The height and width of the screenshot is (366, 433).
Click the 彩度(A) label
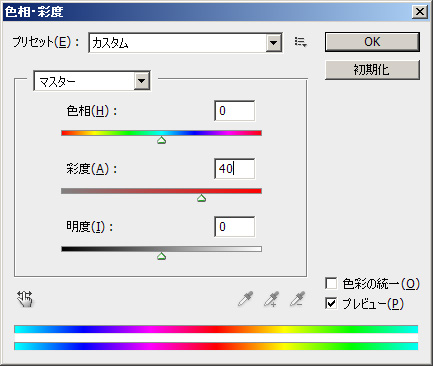point(92,169)
